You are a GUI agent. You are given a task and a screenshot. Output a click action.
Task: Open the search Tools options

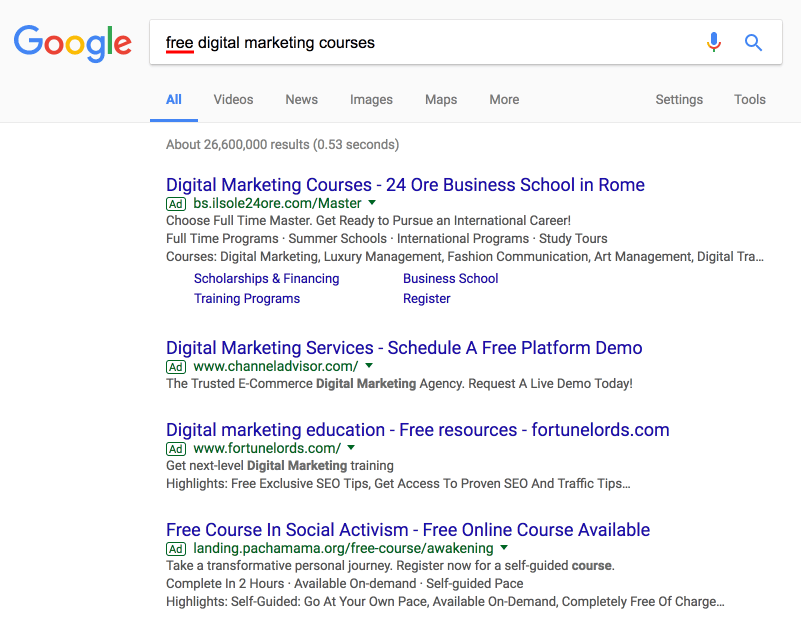coord(750,100)
